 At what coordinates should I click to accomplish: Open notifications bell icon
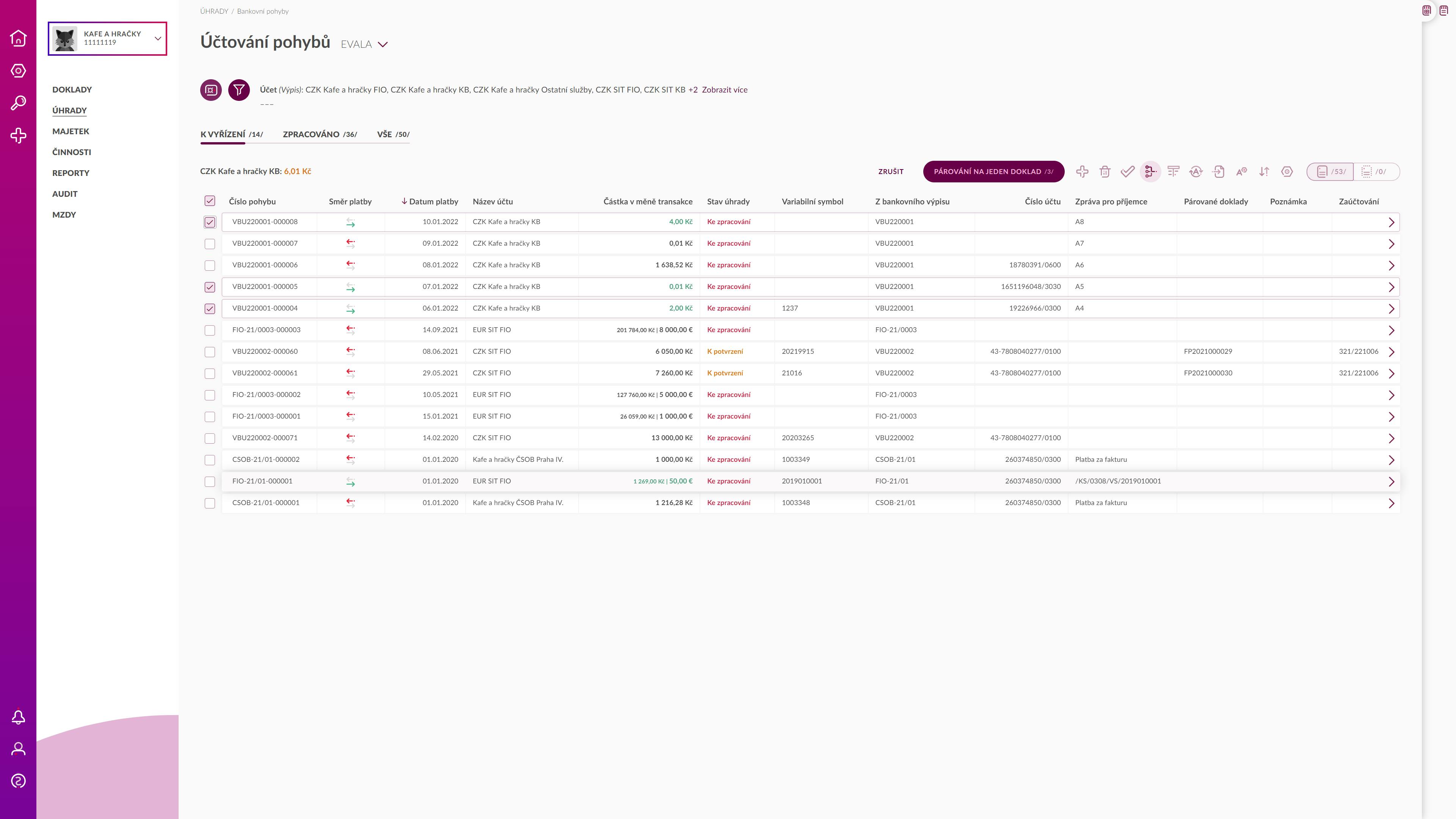point(18,717)
